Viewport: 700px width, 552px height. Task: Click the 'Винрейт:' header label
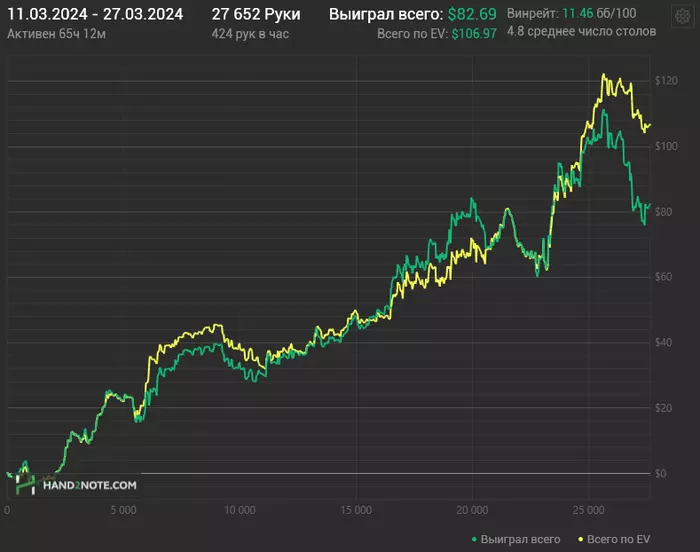point(533,13)
